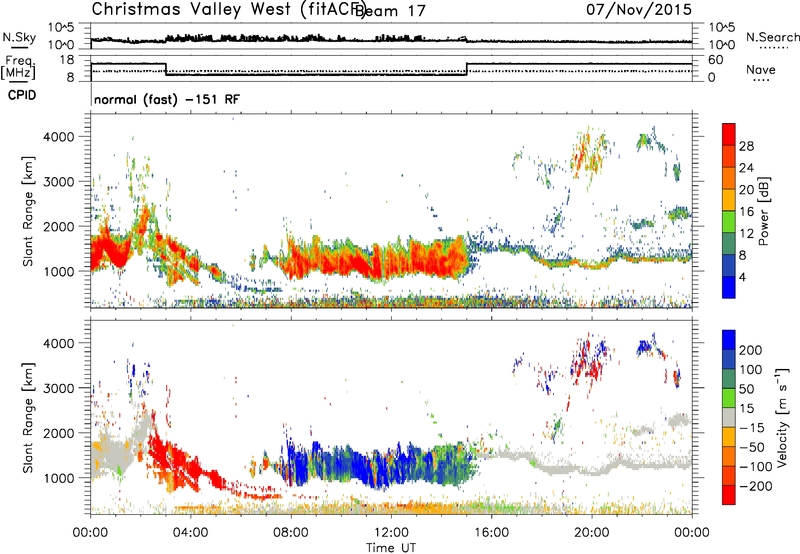Click the 'Velocity [m s-1]' colorbar label
800x554 pixels.
(x=782, y=417)
